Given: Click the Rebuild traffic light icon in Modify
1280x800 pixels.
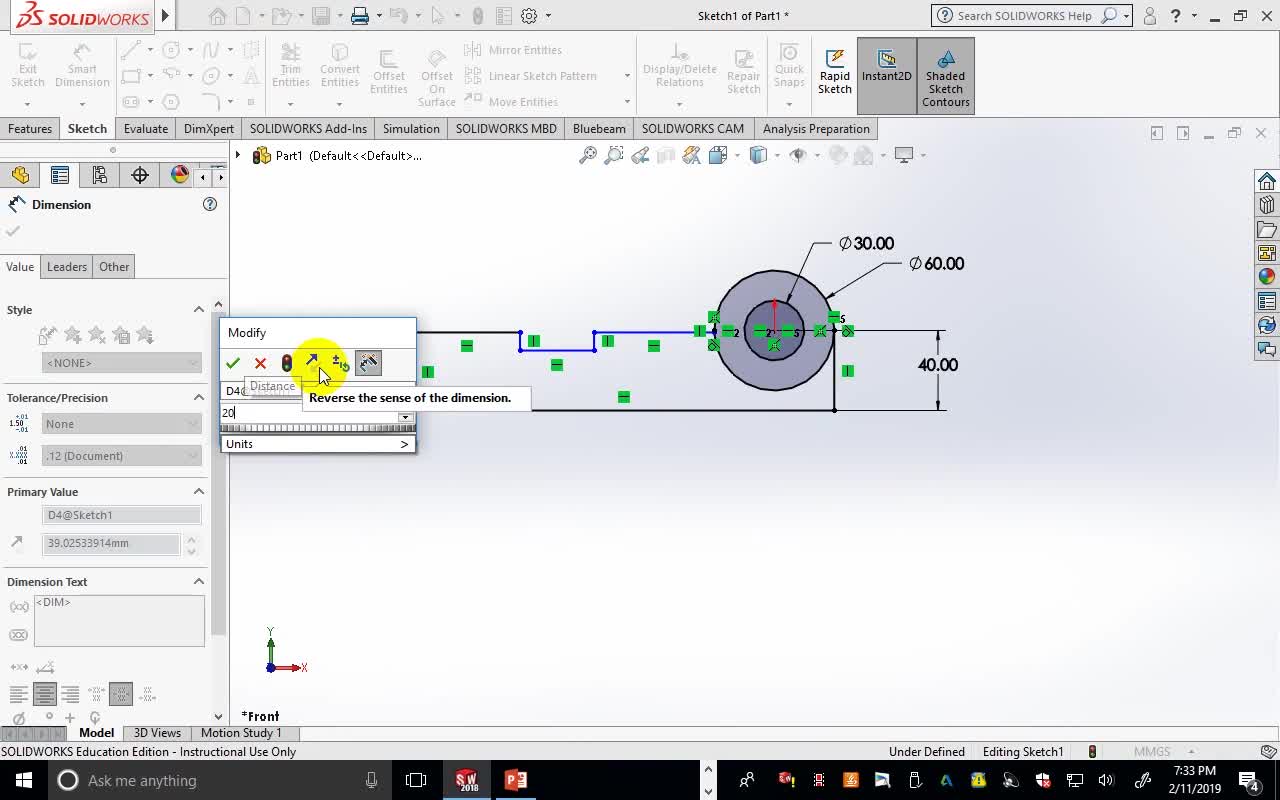Looking at the screenshot, I should (x=287, y=363).
